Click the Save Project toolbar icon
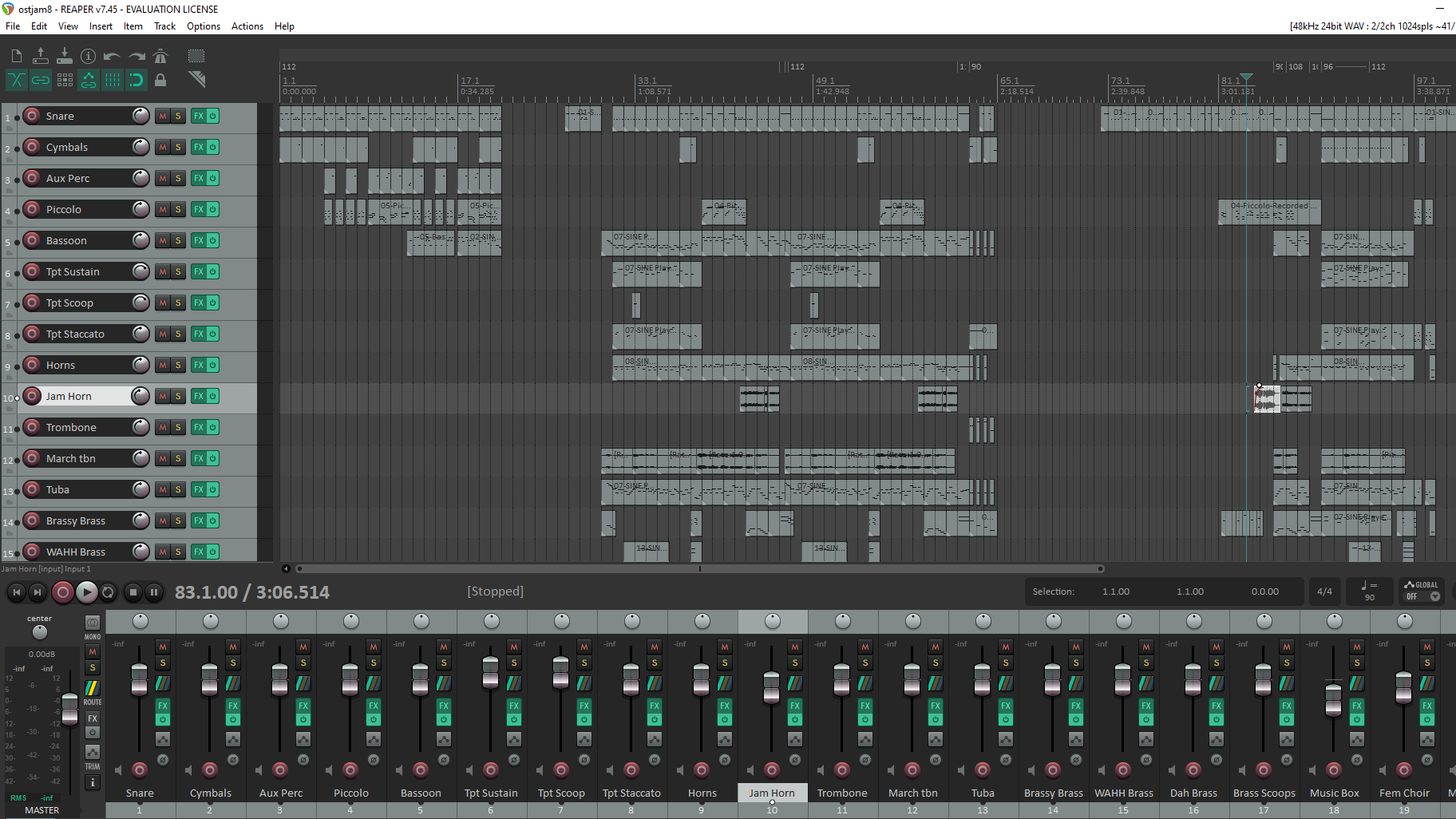Image resolution: width=1456 pixels, height=819 pixels. point(65,56)
